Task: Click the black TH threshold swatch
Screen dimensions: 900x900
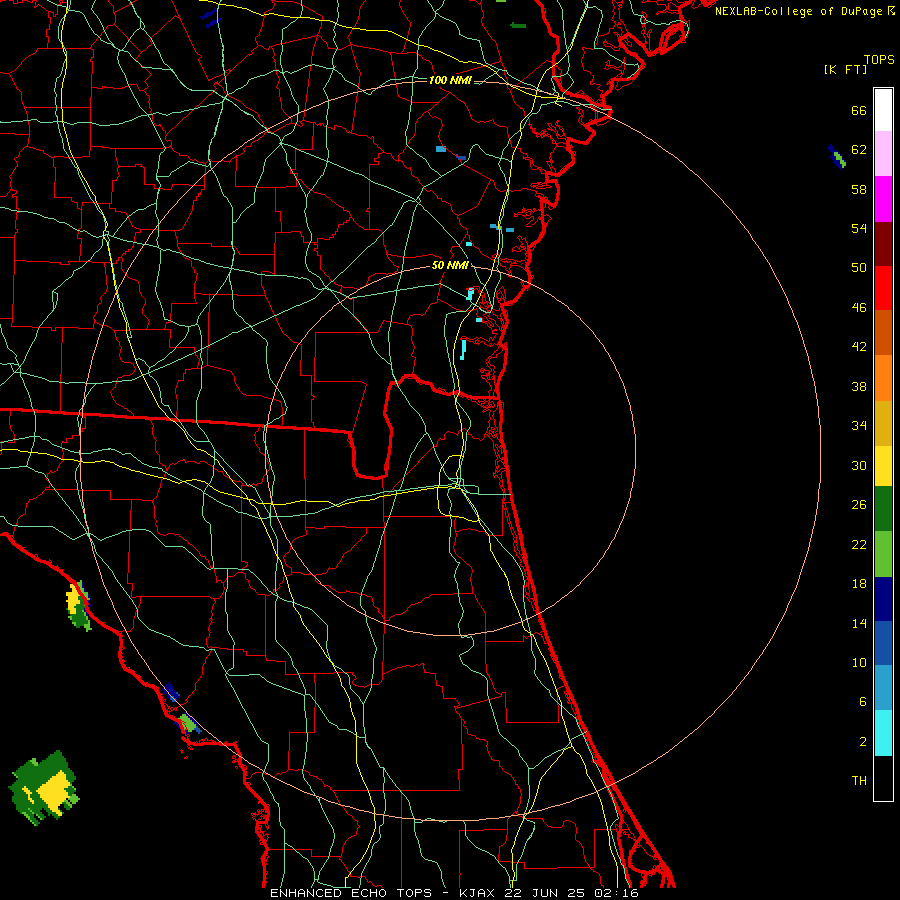Action: pos(883,778)
